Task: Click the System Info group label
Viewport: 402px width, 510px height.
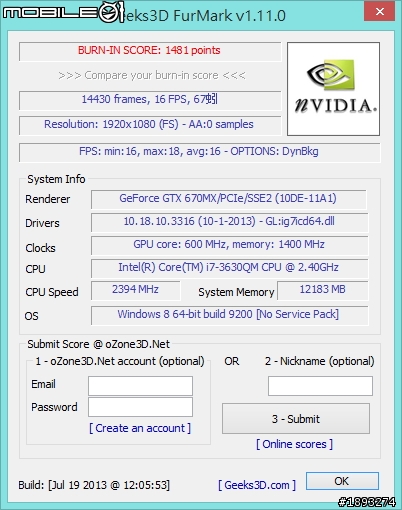Action: [56, 179]
